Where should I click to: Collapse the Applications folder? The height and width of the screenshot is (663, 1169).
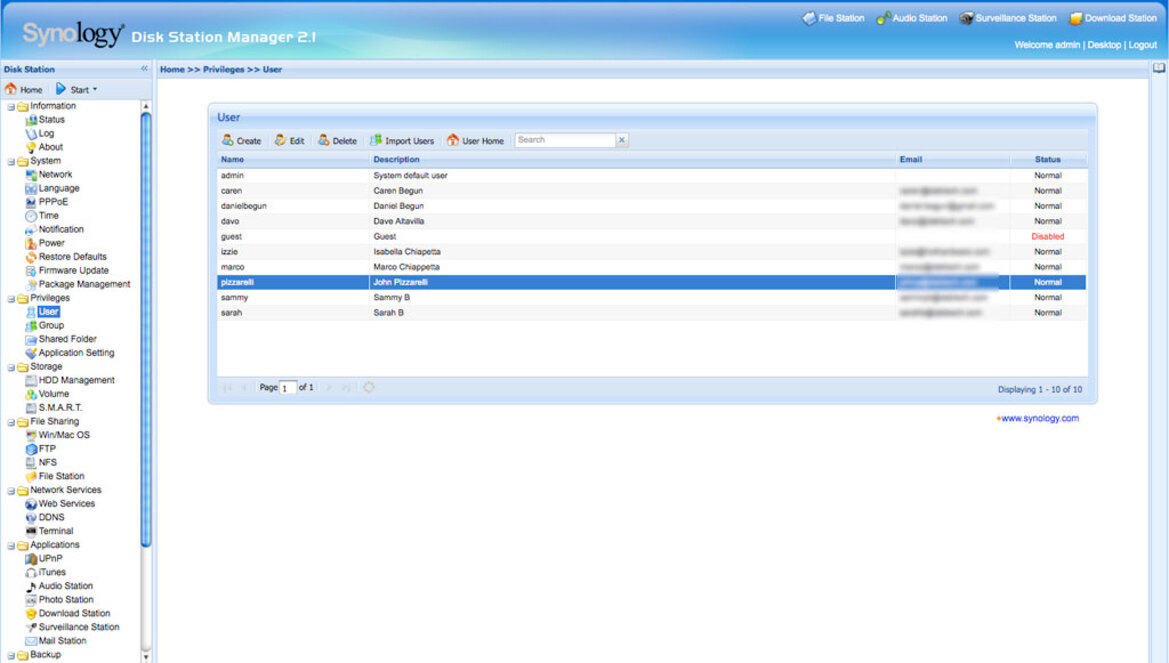click(11, 545)
